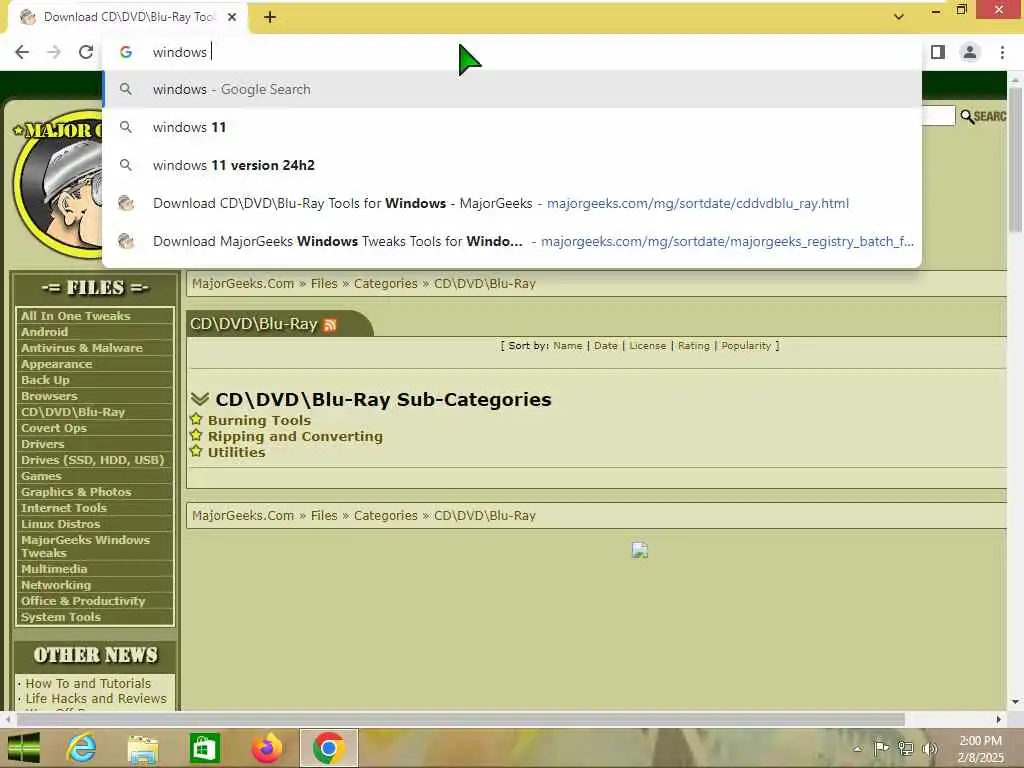Sort the list by License
The width and height of the screenshot is (1024, 768).
tap(647, 345)
